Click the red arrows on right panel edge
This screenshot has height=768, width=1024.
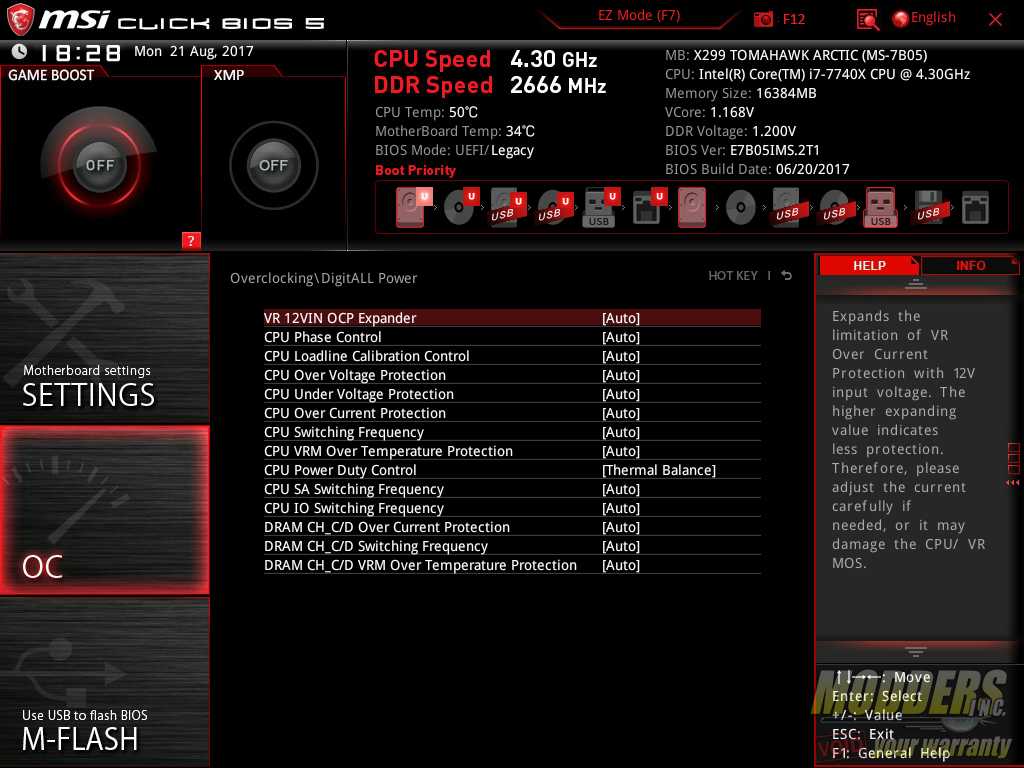coord(1013,483)
